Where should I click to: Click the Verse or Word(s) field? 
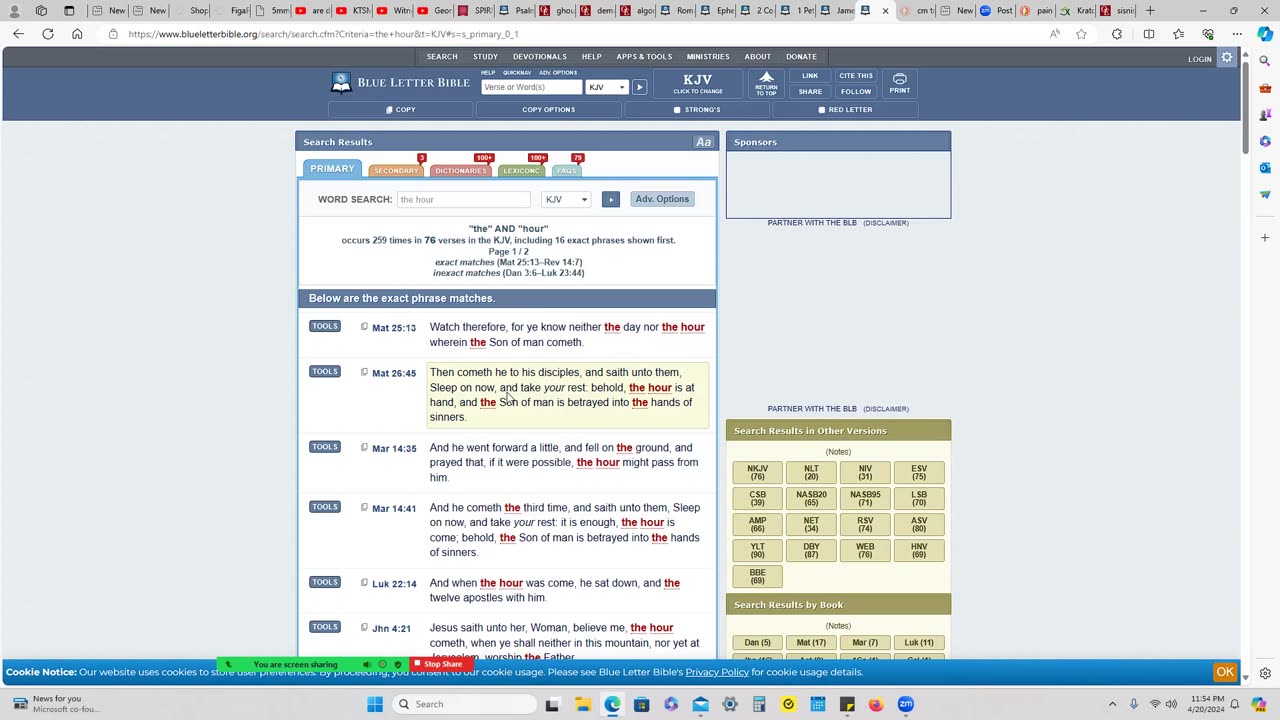[x=531, y=87]
